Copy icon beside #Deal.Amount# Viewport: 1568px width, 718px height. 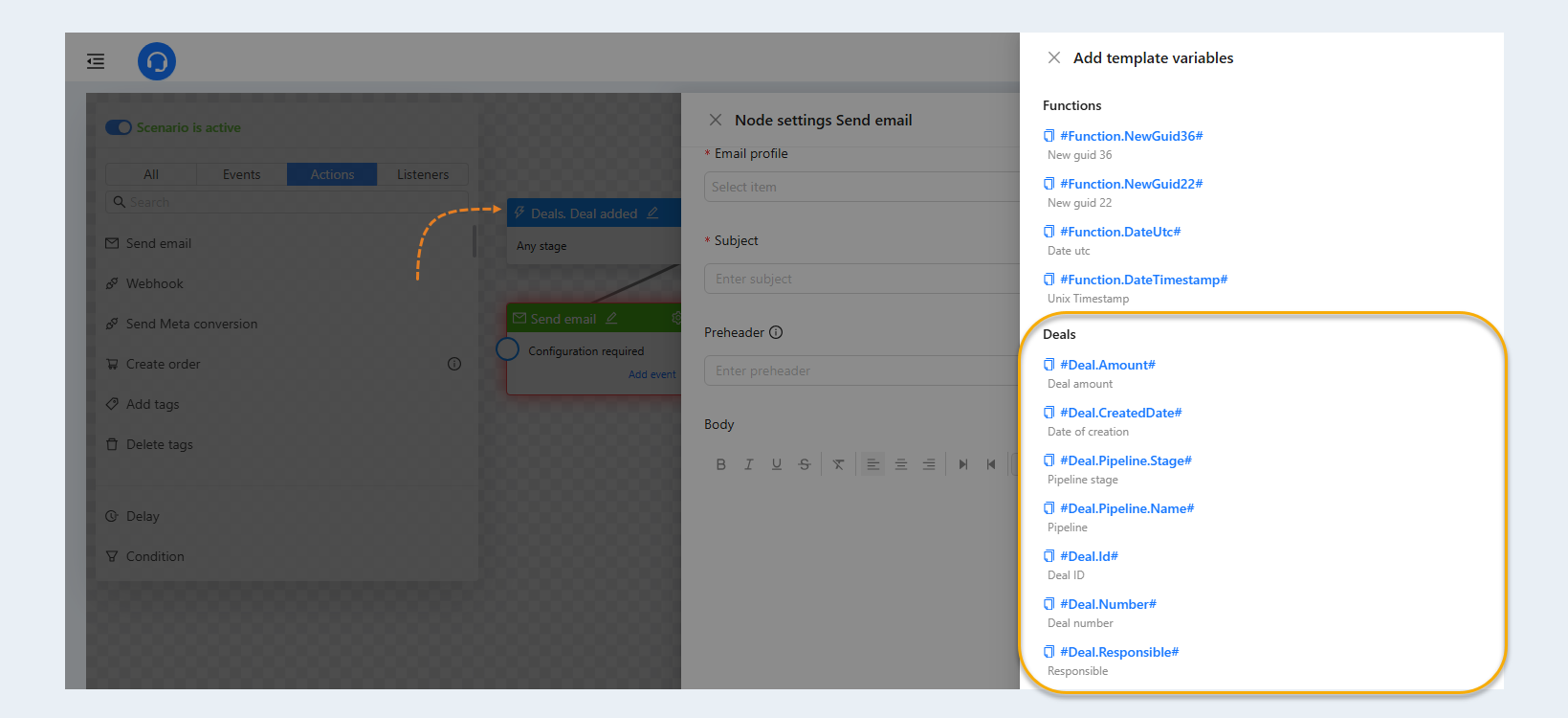click(1049, 365)
